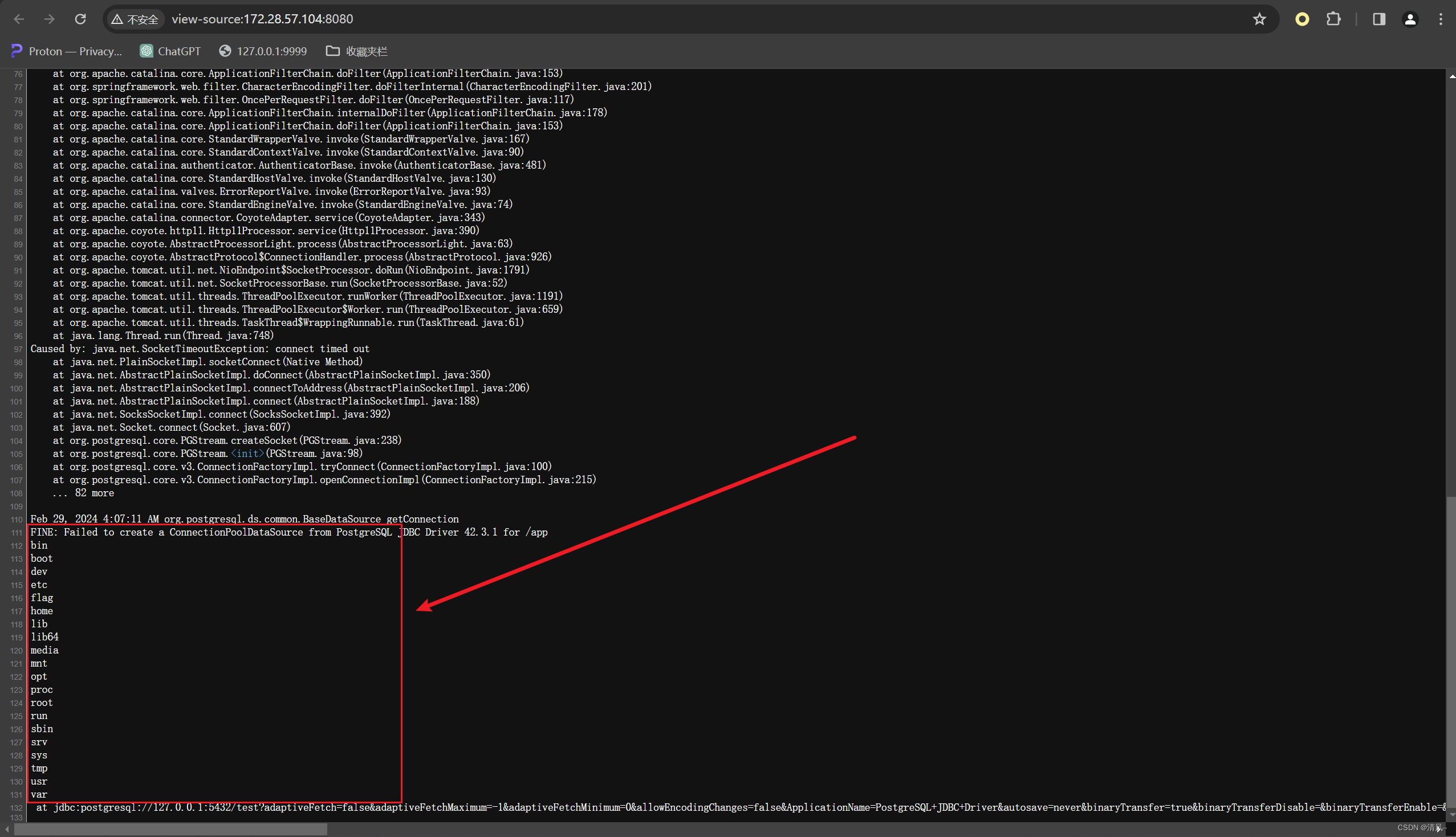This screenshot has height=837, width=1456.
Task: Click the 'sbin' entry on line 126
Action: pyautogui.click(x=42, y=729)
